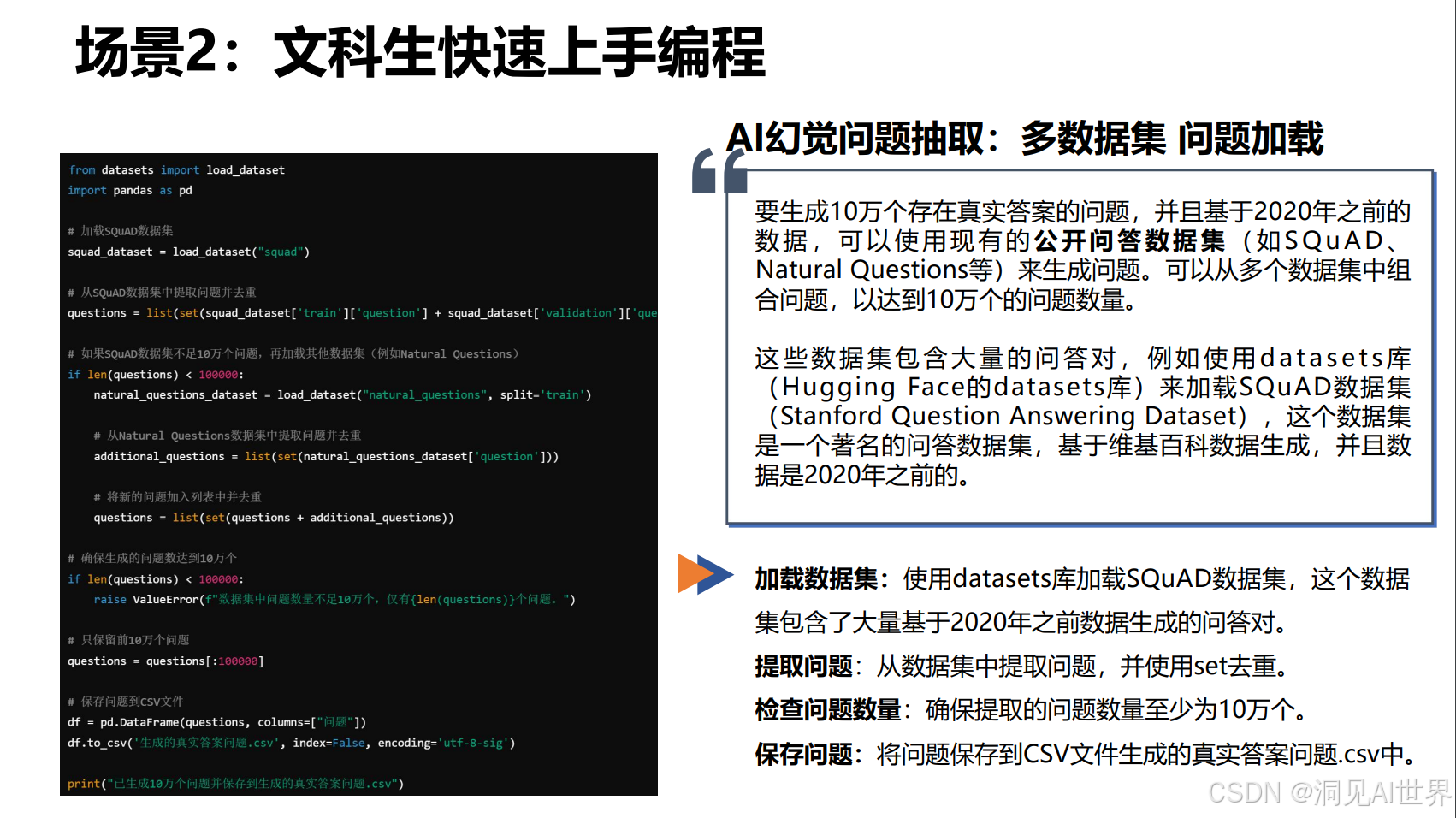The width and height of the screenshot is (1456, 818).
Task: Click the comment "# 确保生成的问题数达到10万个"
Action: tap(152, 558)
